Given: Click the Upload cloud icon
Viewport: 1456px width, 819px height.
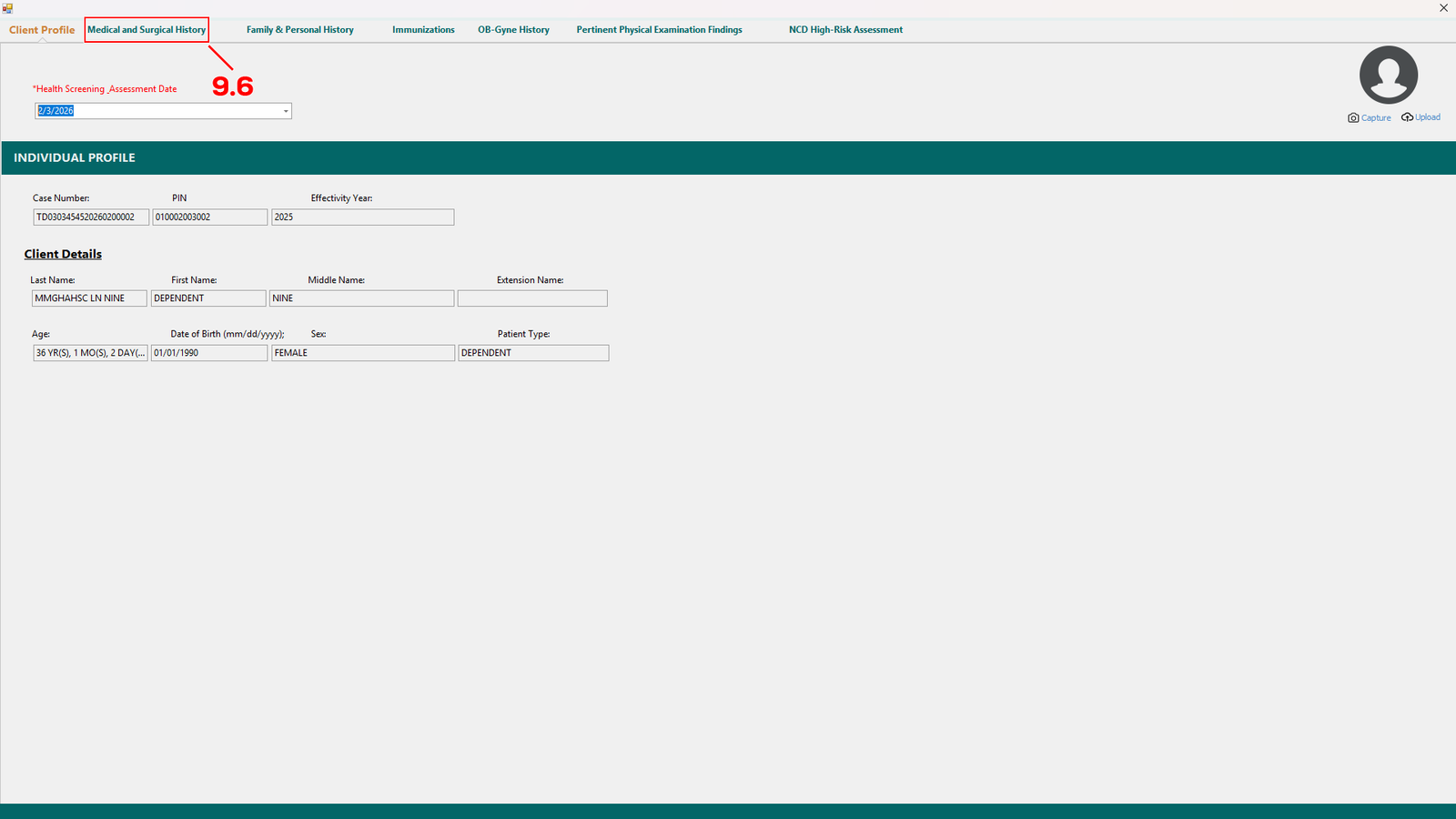Looking at the screenshot, I should (x=1407, y=117).
